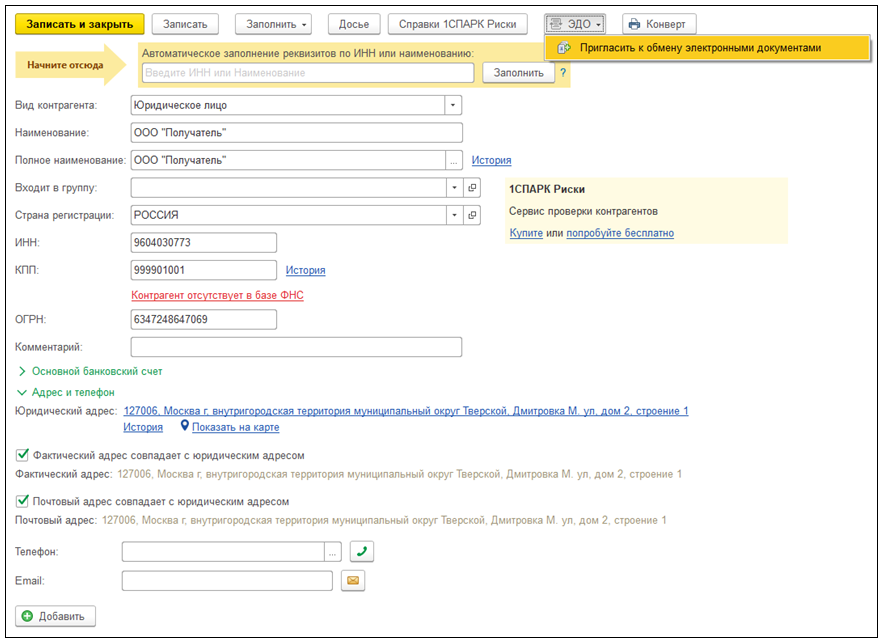Open the Показать на карте link
Screen dimensions: 884x642
coord(235,427)
